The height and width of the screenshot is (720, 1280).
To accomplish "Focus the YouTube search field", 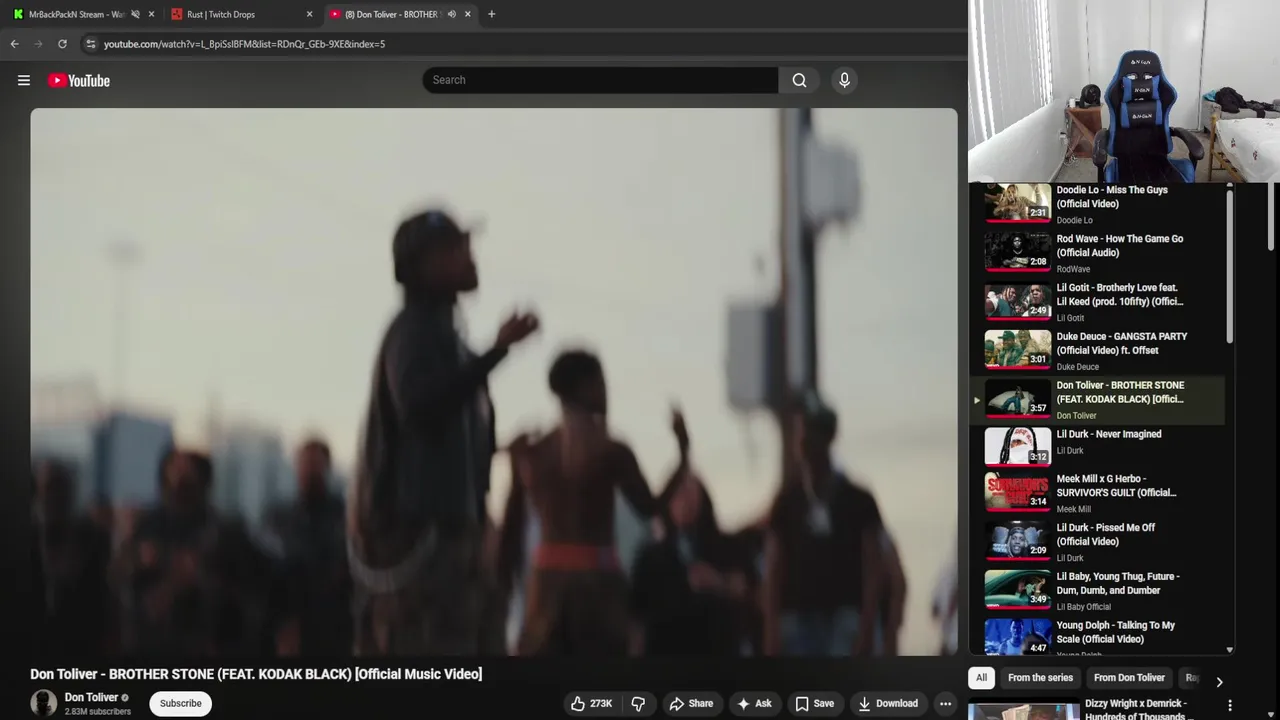I will point(600,80).
